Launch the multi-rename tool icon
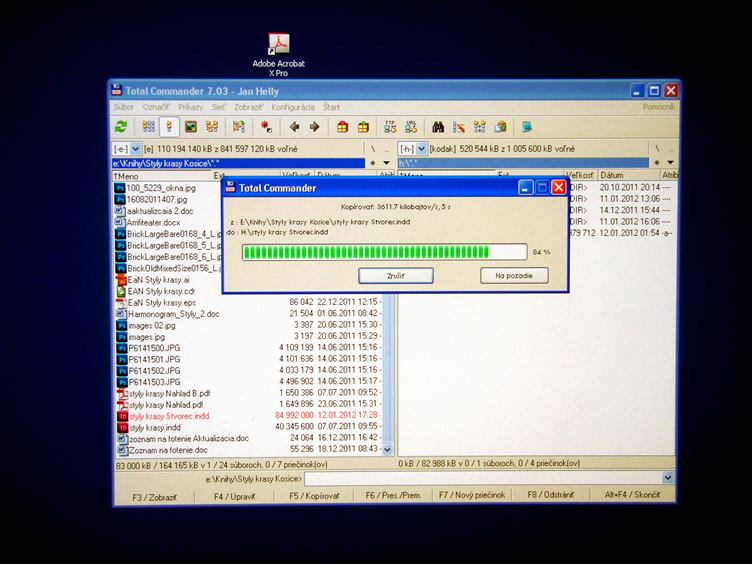This screenshot has width=752, height=564. pos(459,127)
